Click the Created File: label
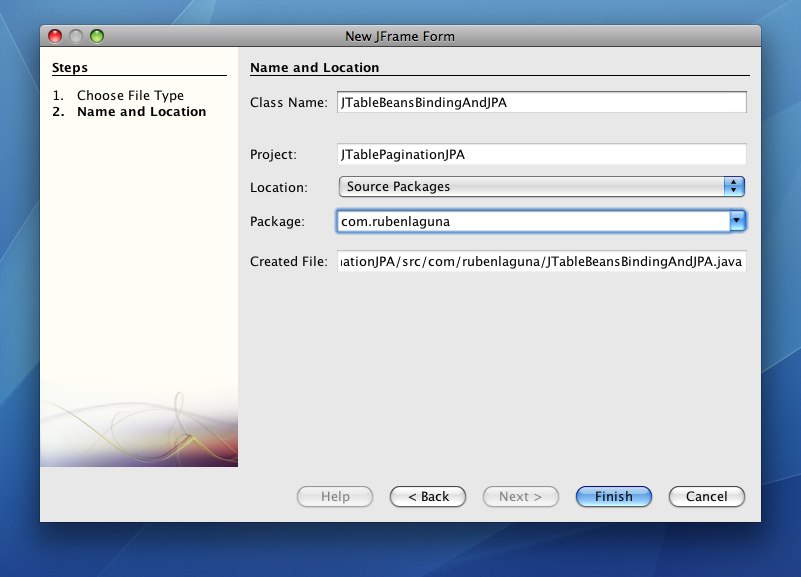This screenshot has width=801, height=577. click(289, 261)
